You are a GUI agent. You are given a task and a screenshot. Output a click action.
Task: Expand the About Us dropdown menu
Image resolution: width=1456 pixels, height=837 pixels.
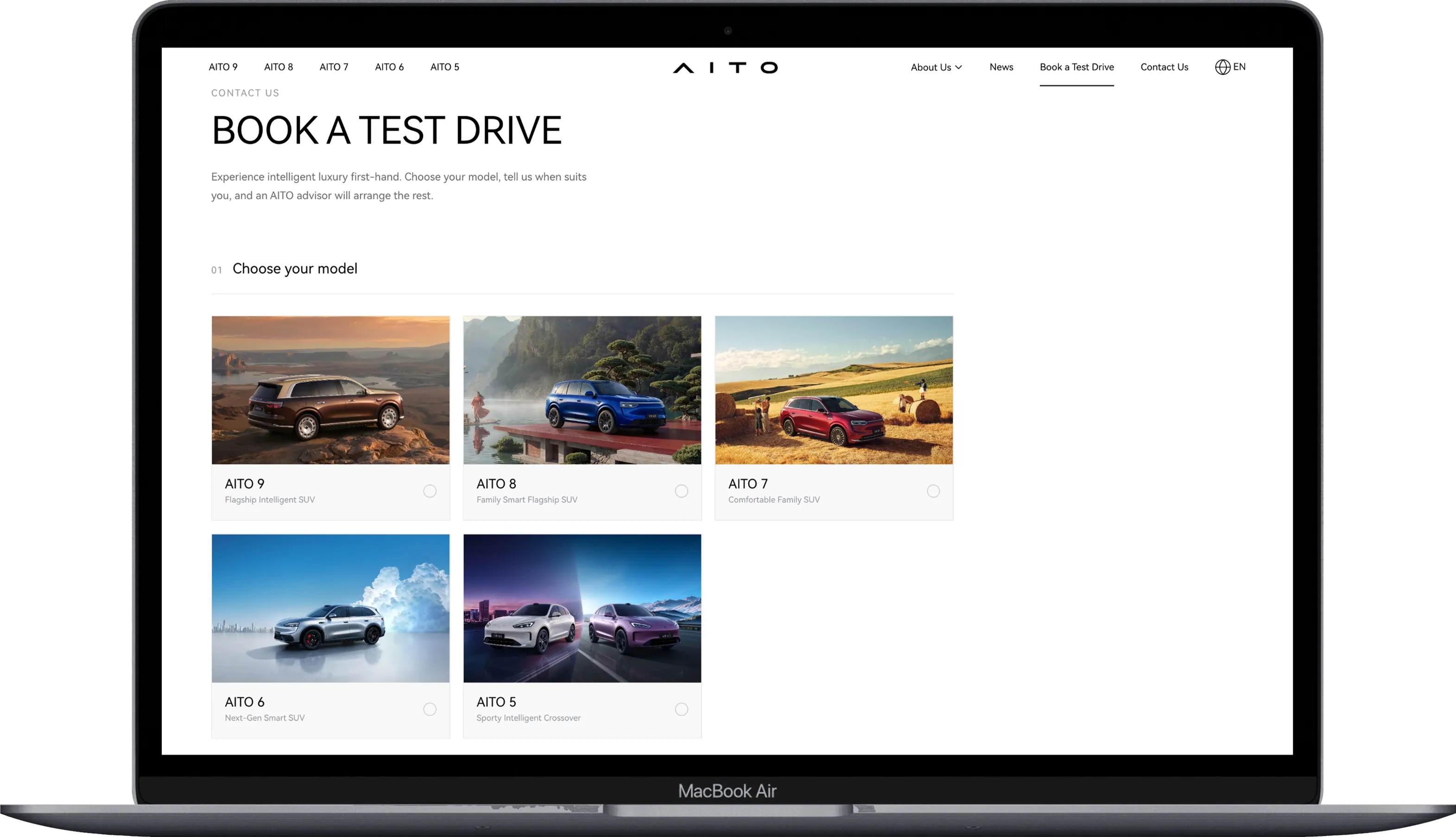[937, 67]
